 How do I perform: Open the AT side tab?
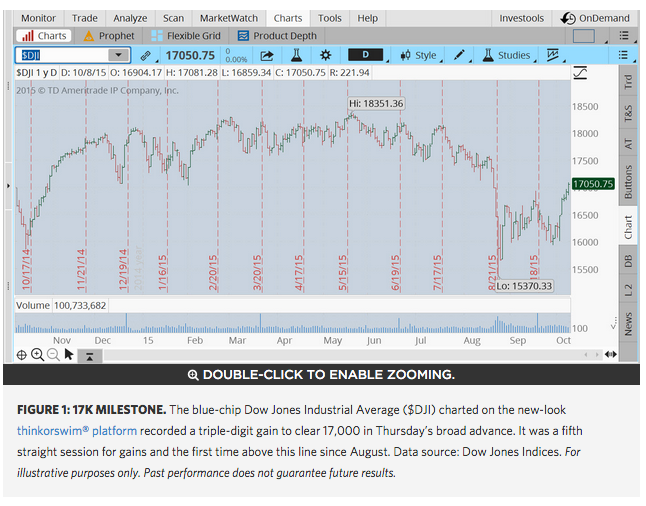pyautogui.click(x=628, y=144)
